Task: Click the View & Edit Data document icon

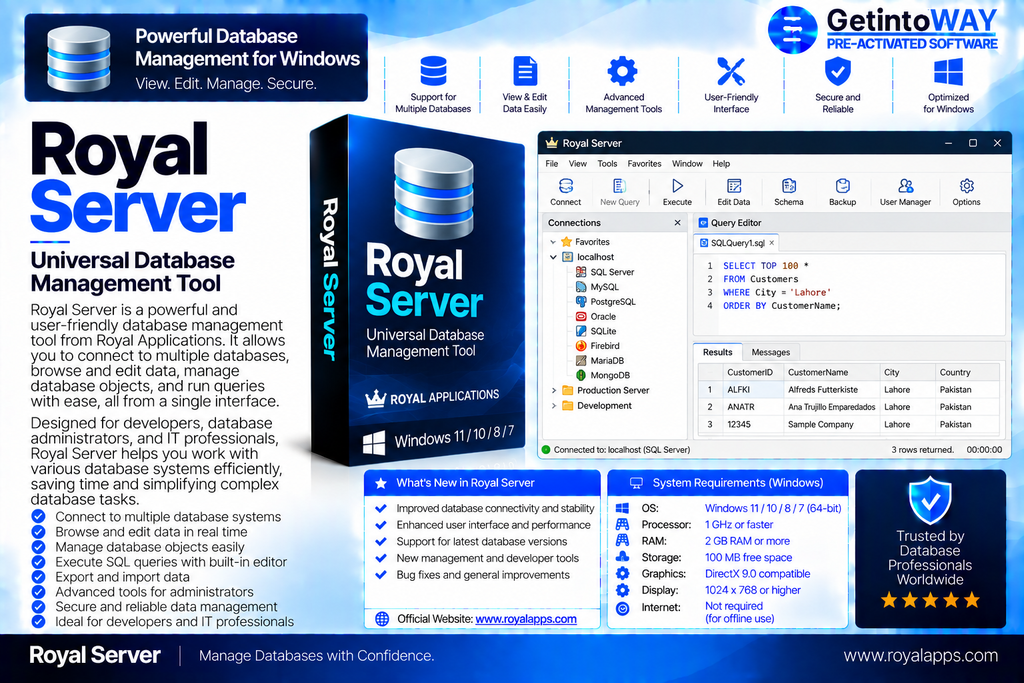Action: (x=525, y=71)
